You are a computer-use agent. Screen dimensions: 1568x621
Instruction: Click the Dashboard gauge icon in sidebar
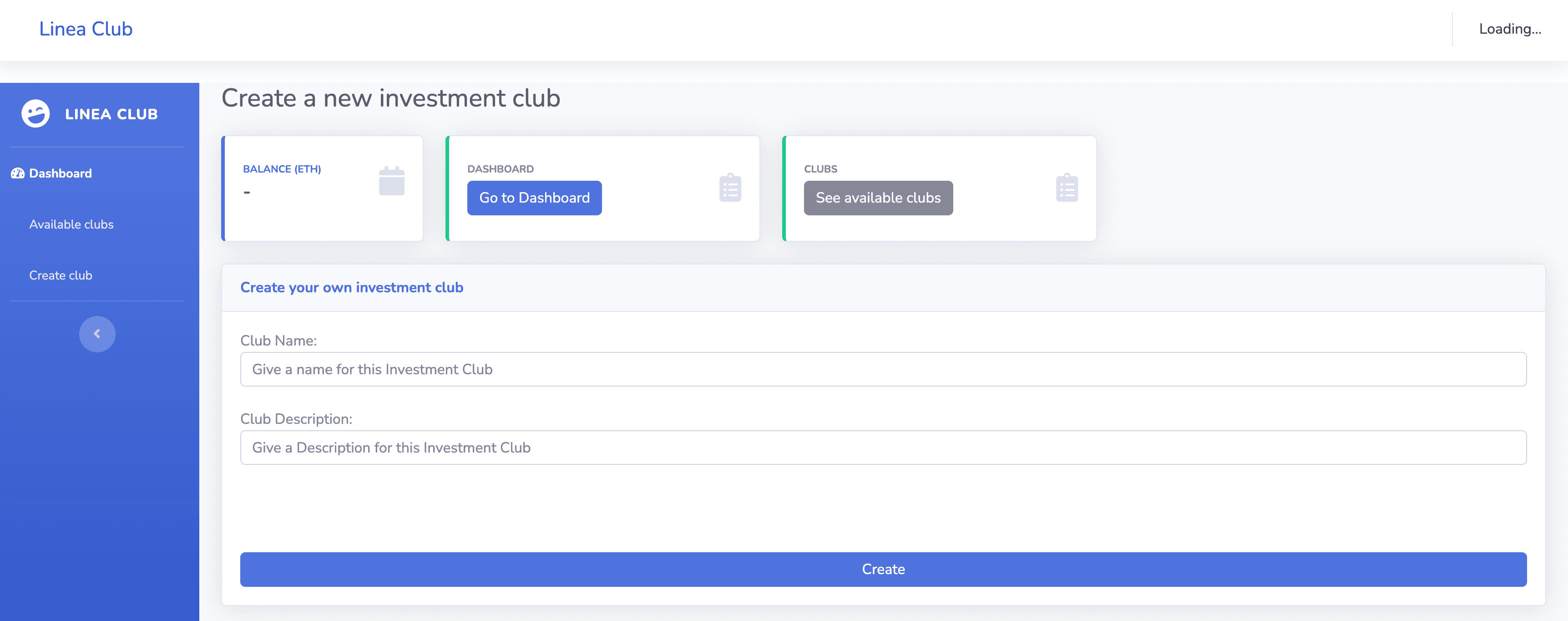point(18,173)
